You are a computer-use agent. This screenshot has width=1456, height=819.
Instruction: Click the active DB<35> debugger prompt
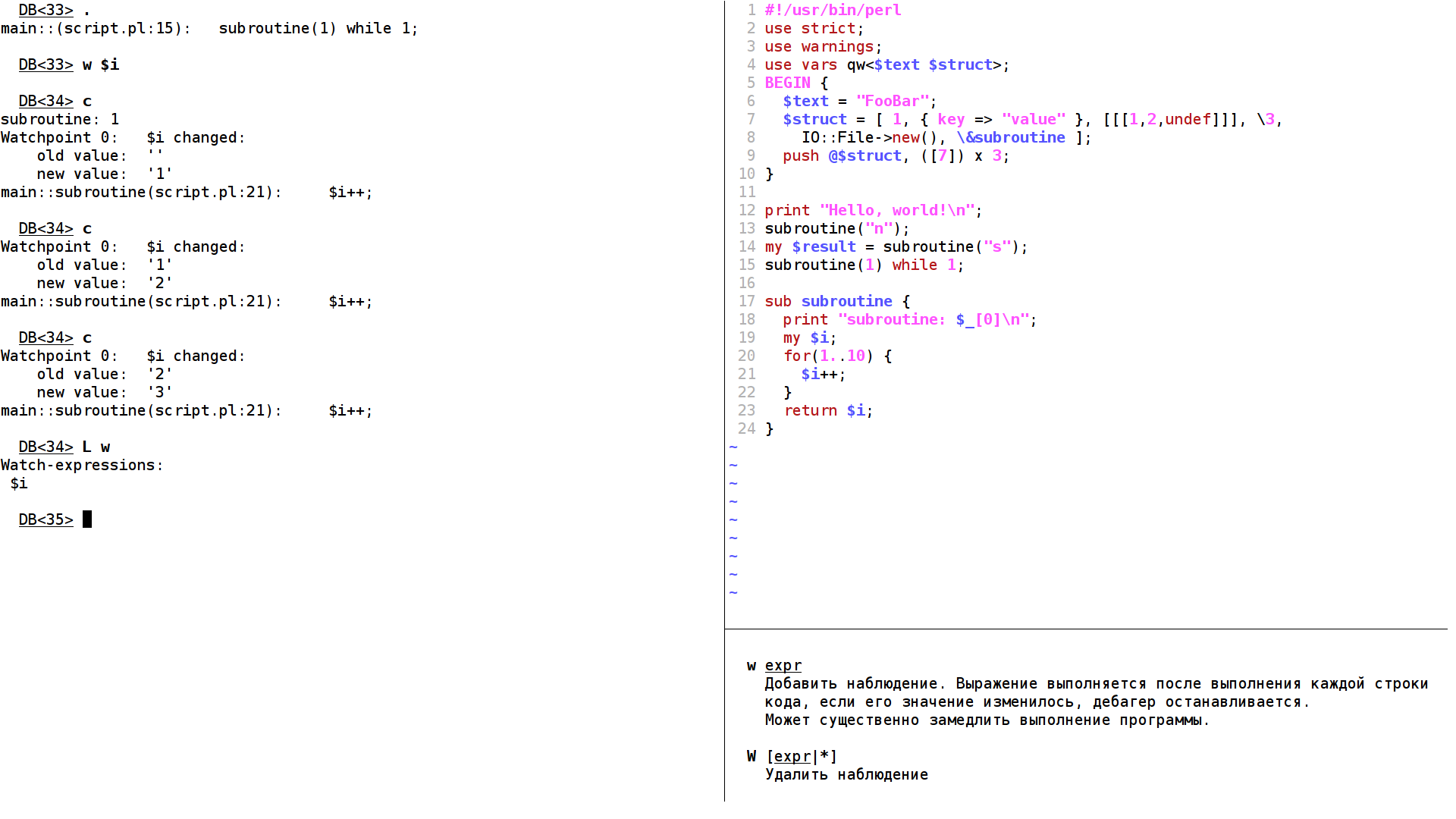tap(46, 519)
